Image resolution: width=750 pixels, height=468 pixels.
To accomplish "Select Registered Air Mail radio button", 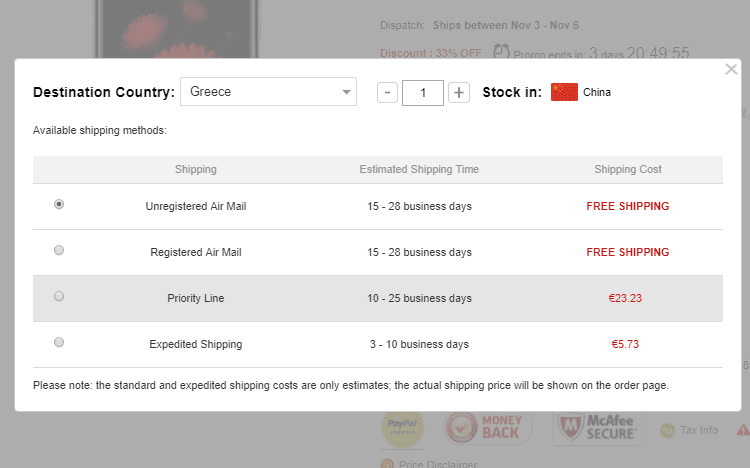I will [59, 250].
